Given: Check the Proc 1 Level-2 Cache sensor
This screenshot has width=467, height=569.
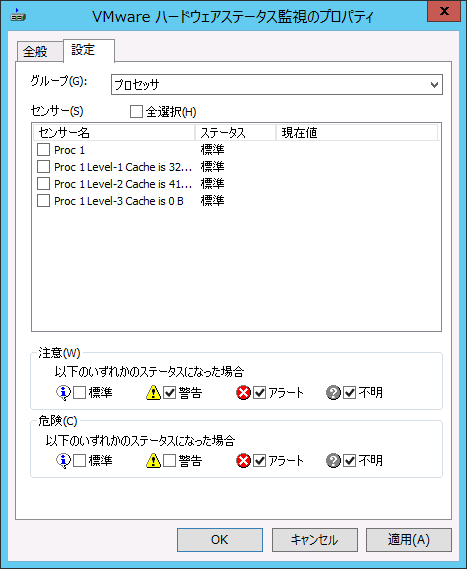Looking at the screenshot, I should [x=44, y=184].
